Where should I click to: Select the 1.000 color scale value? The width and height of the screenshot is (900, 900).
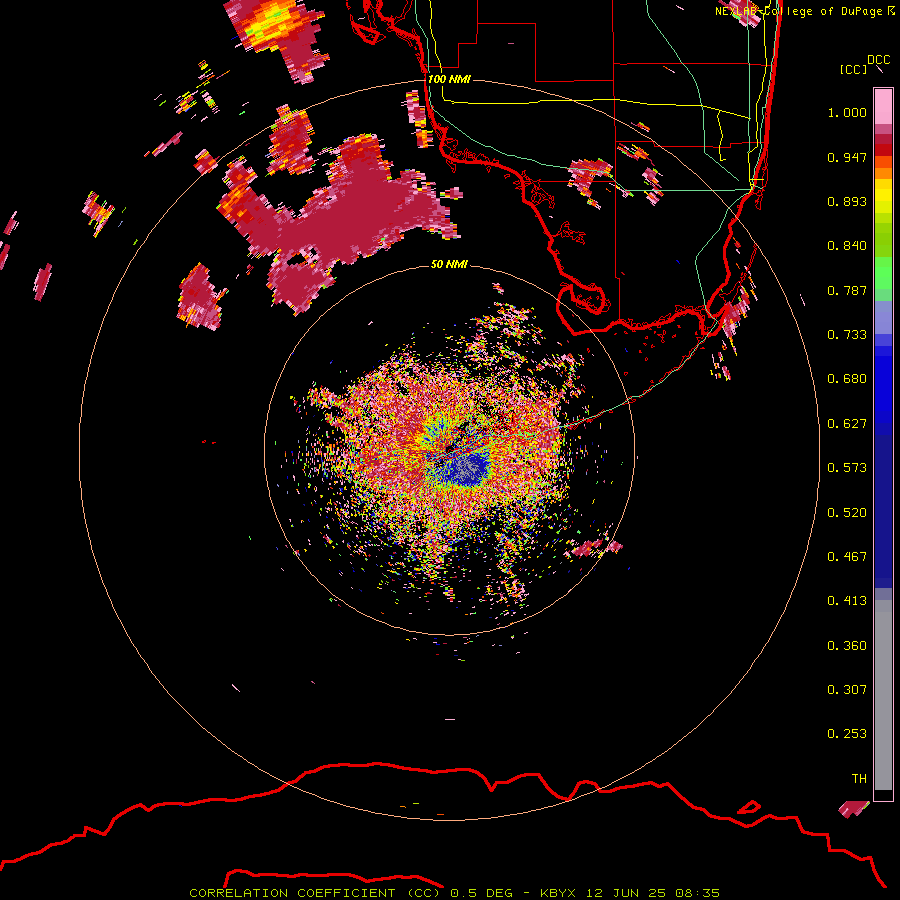[x=847, y=112]
